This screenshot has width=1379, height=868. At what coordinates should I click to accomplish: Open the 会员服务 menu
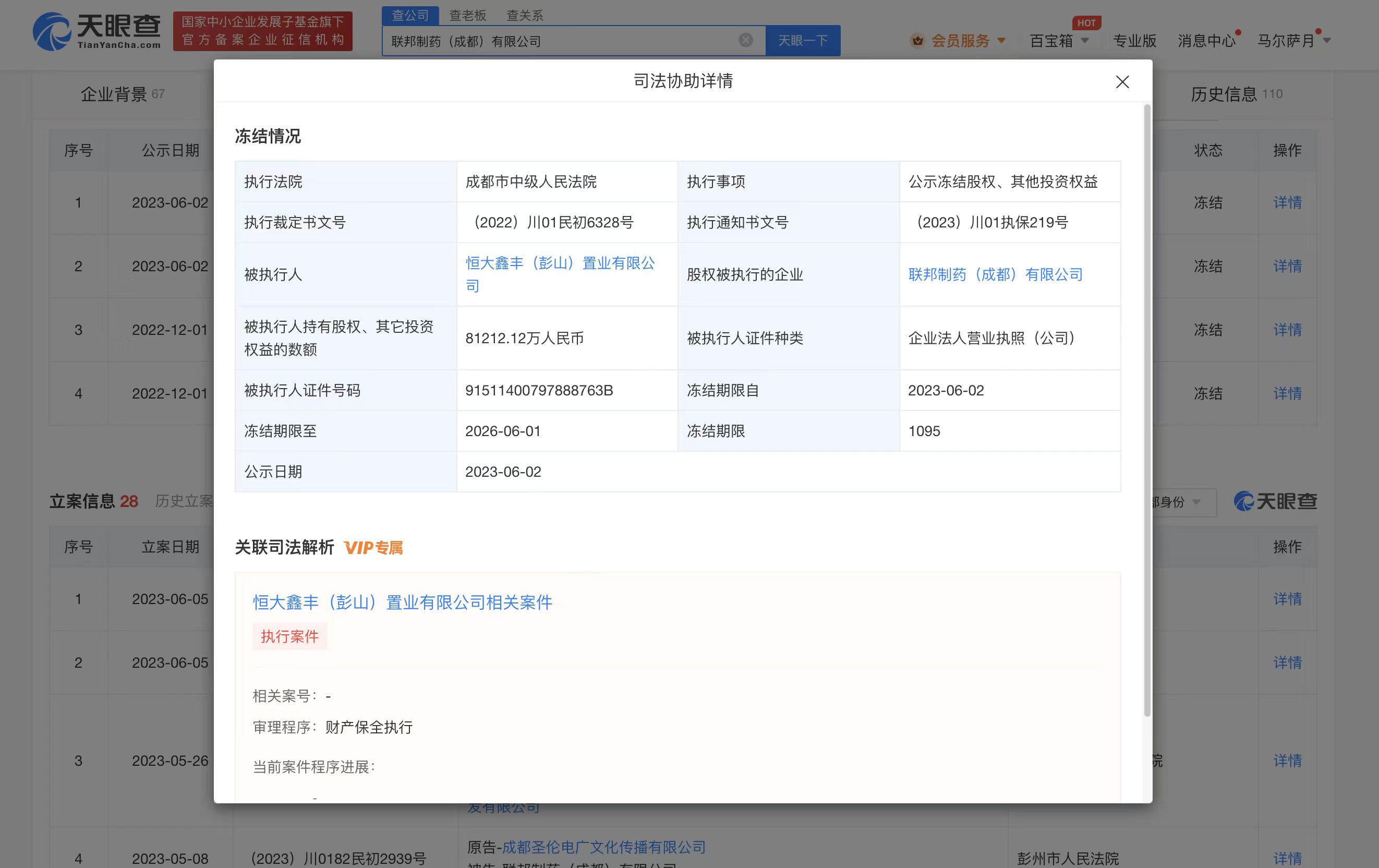960,41
